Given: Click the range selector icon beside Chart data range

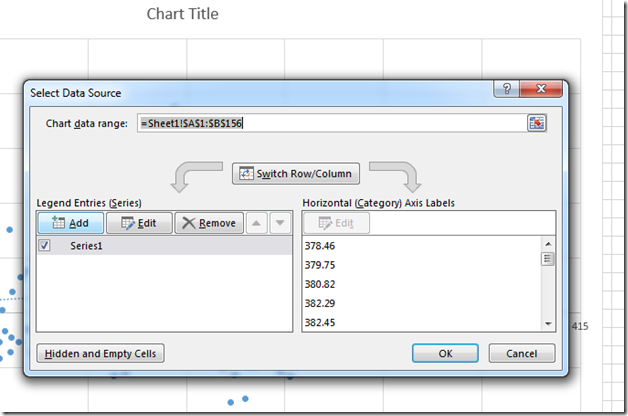Looking at the screenshot, I should click(538, 123).
